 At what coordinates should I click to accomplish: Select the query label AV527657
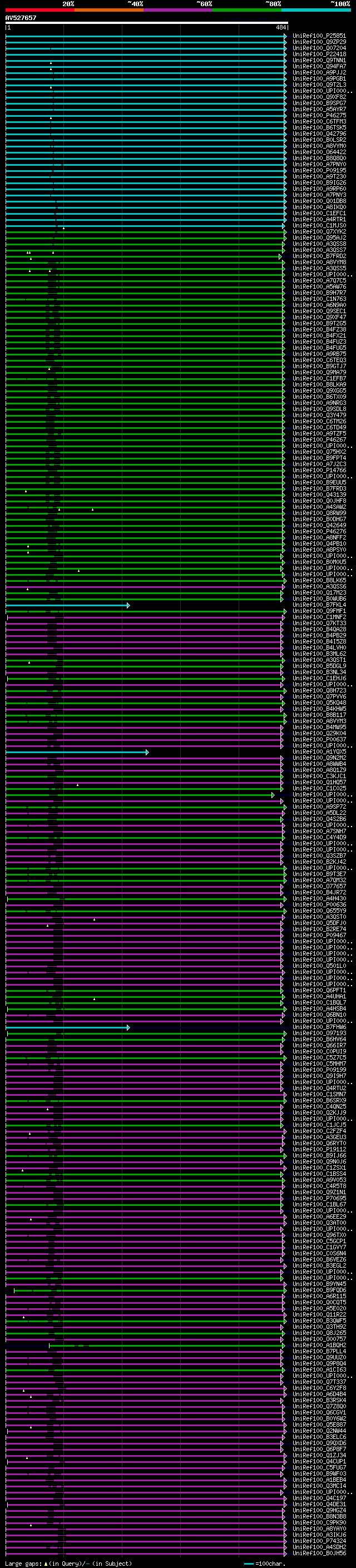click(21, 18)
